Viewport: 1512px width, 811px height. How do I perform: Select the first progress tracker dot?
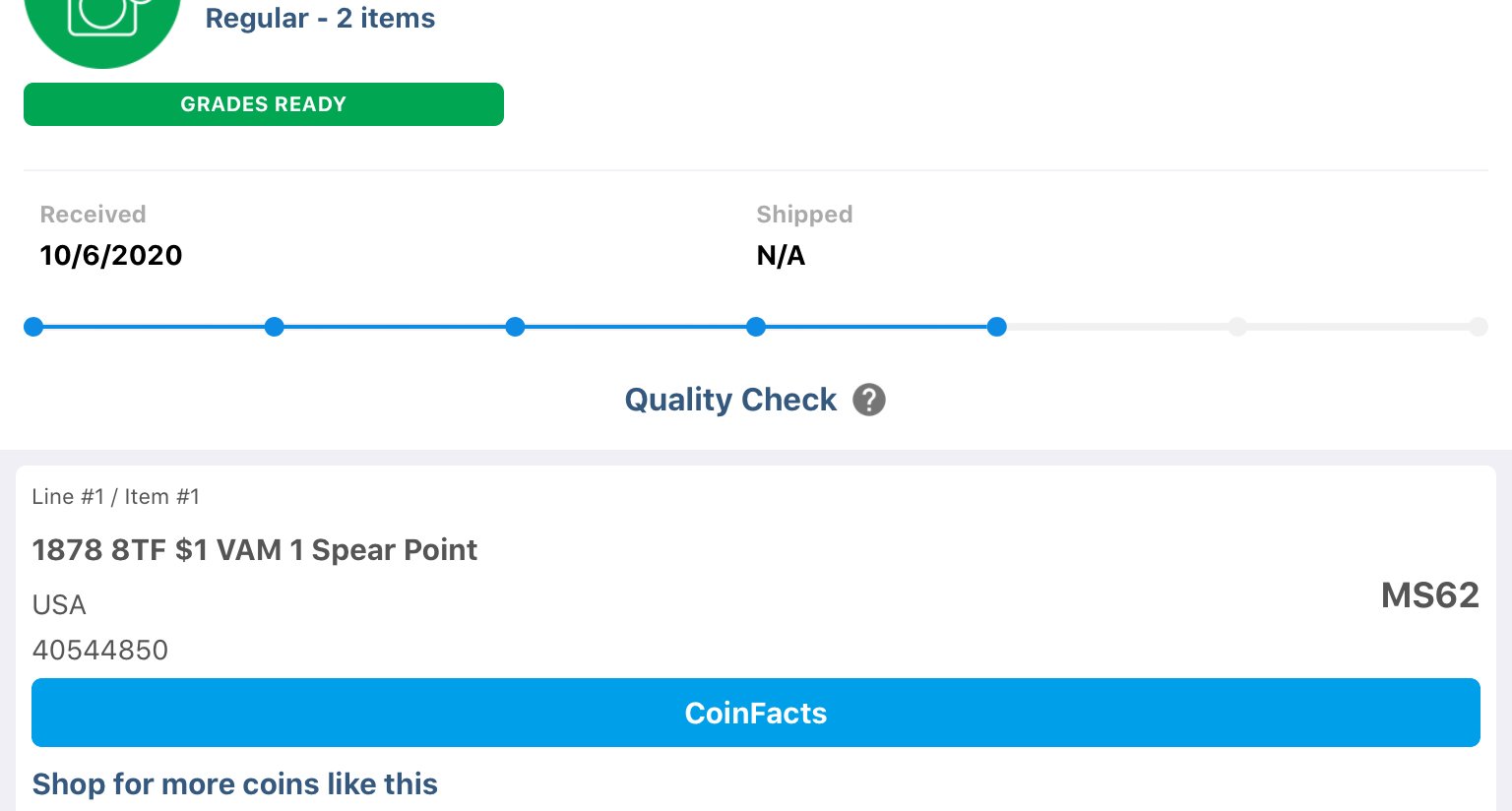33,327
